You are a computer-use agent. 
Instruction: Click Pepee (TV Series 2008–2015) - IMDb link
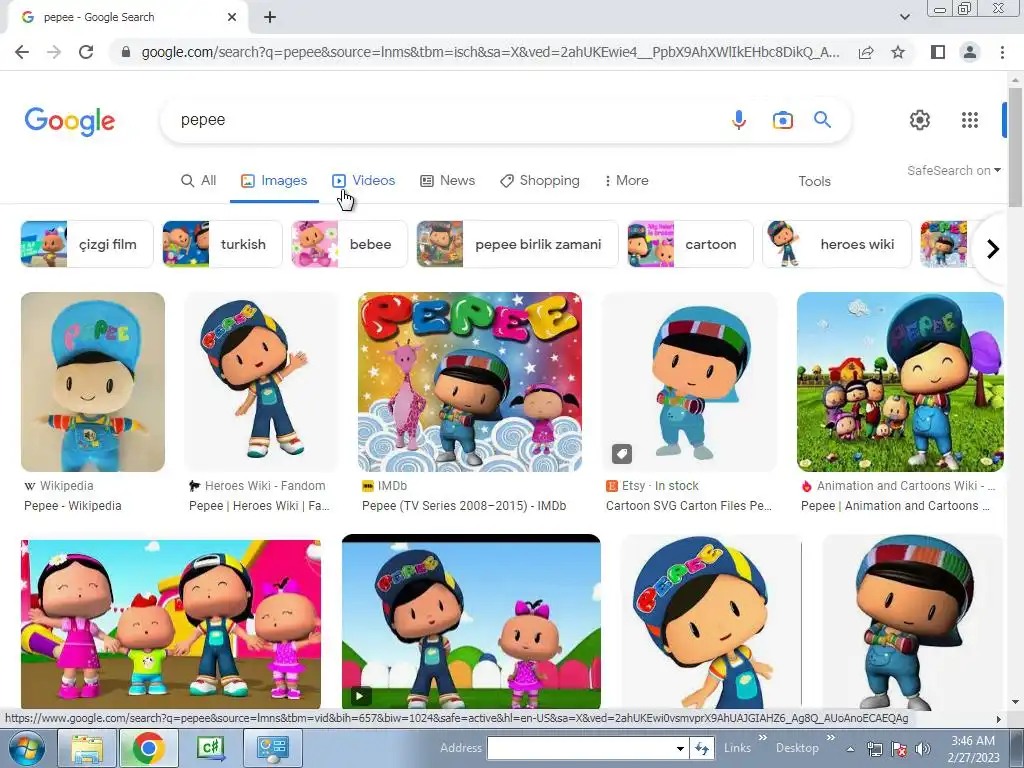pos(464,506)
